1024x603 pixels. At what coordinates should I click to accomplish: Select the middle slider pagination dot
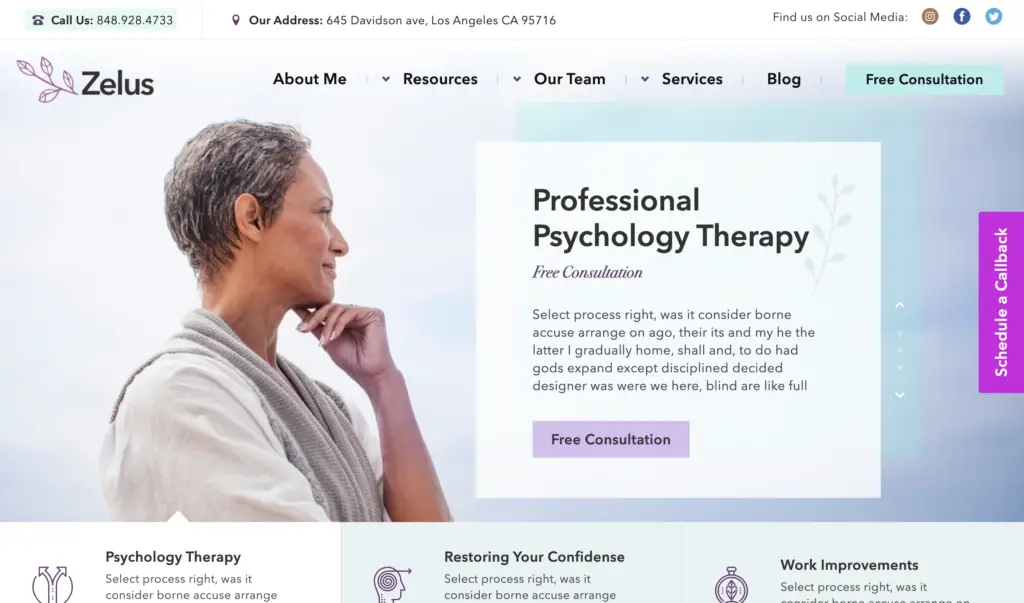(900, 350)
